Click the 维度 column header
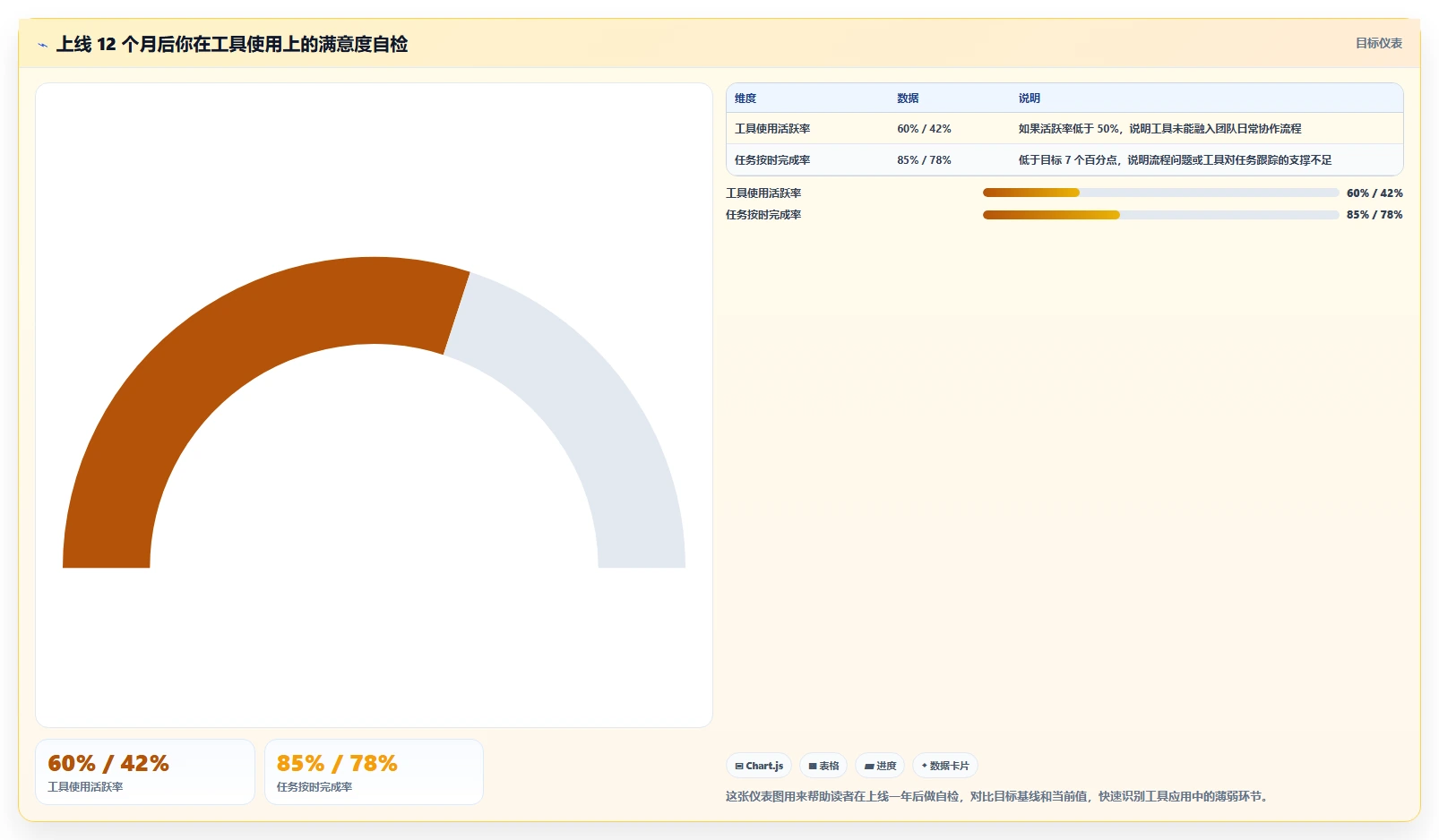Screen dimensions: 1439x840 click(745, 99)
